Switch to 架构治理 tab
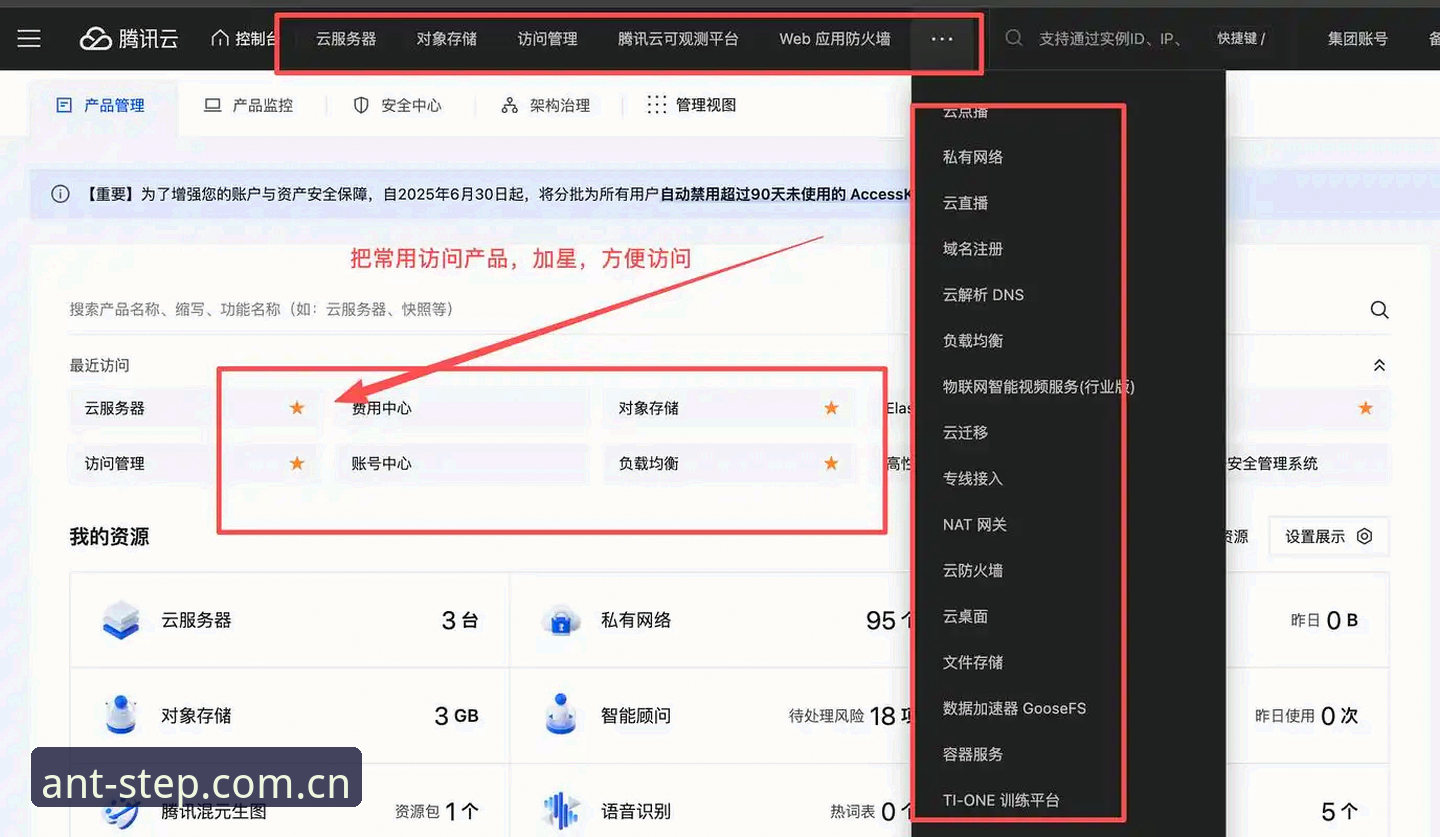The width and height of the screenshot is (1440, 837). click(546, 105)
